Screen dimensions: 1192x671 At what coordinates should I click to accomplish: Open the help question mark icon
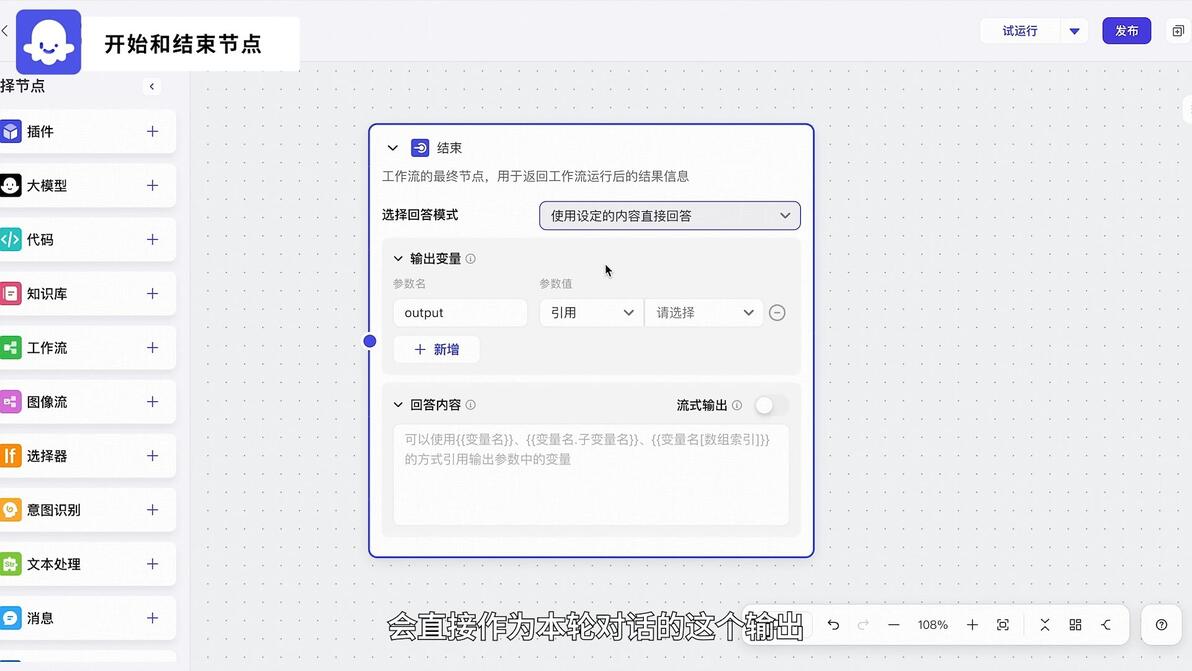1161,625
